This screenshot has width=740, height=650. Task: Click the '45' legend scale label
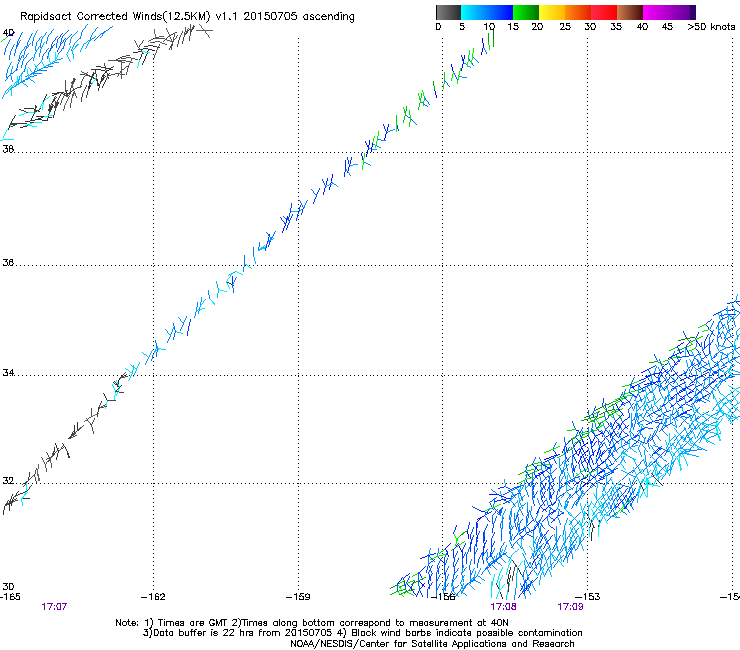(667, 27)
